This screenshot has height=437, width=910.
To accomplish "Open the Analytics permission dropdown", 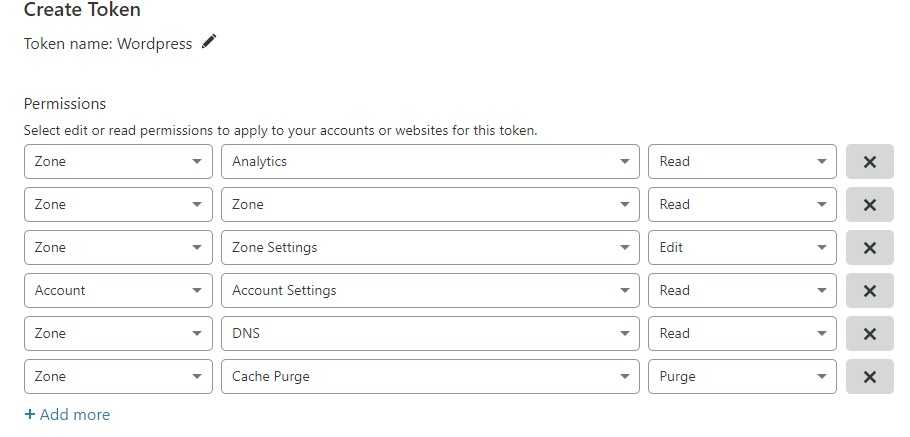I will point(430,162).
